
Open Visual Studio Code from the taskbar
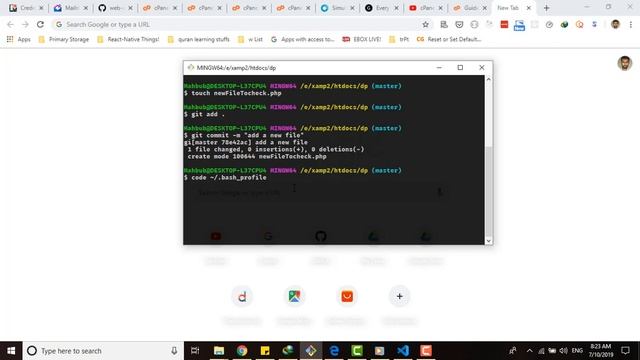click(403, 351)
